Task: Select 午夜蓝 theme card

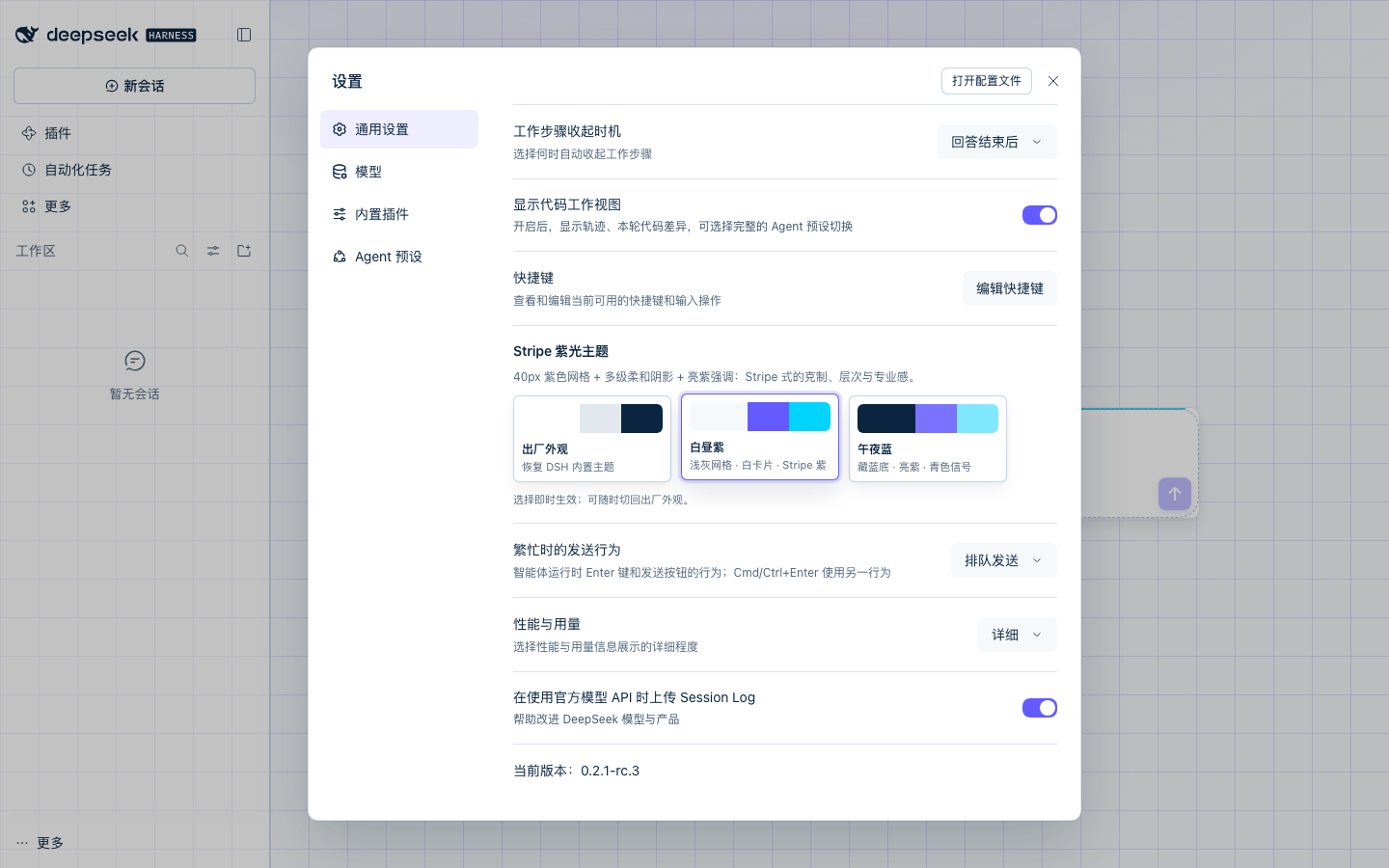Action: click(928, 439)
